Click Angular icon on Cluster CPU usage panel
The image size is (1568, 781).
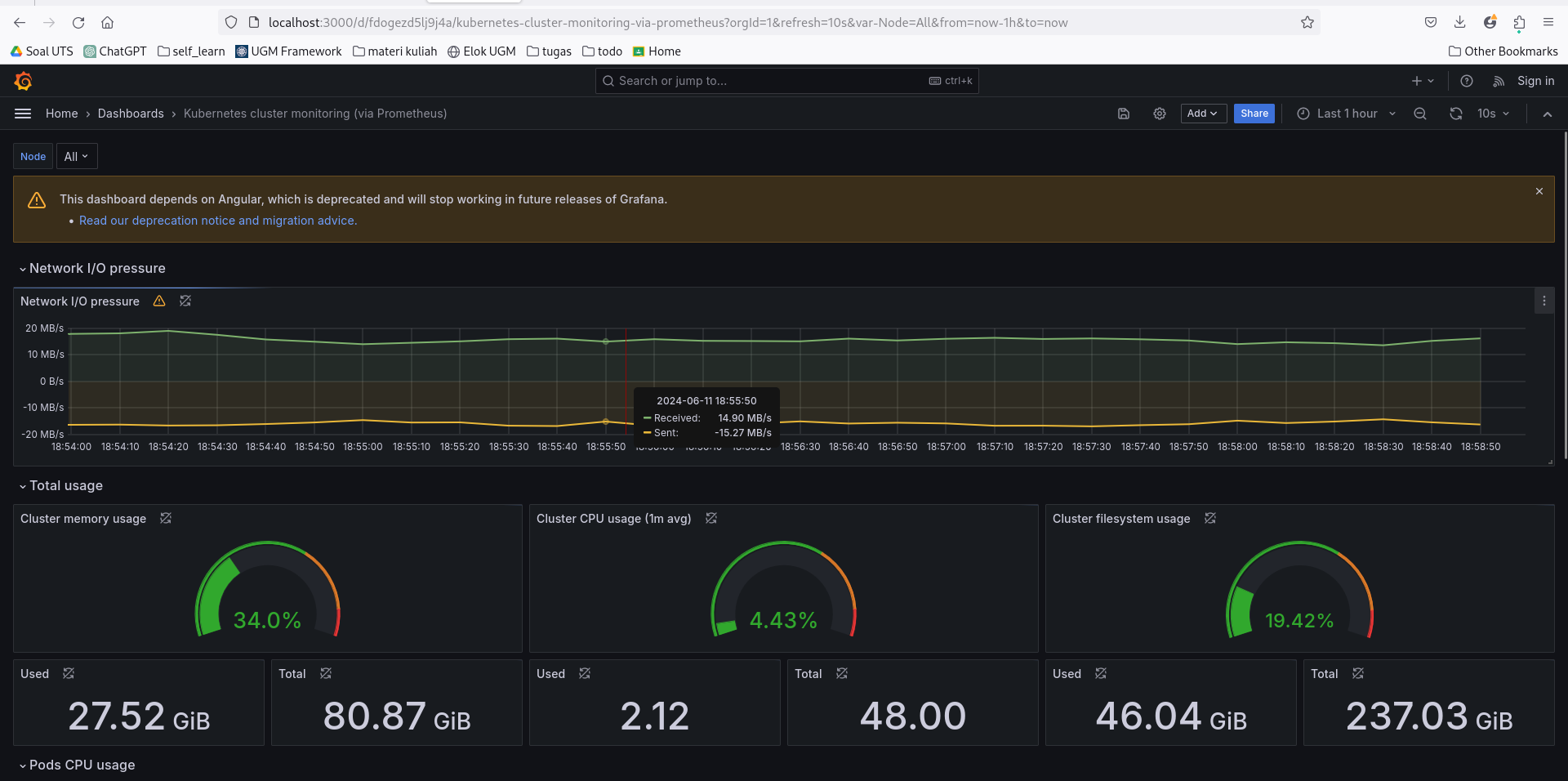(711, 518)
